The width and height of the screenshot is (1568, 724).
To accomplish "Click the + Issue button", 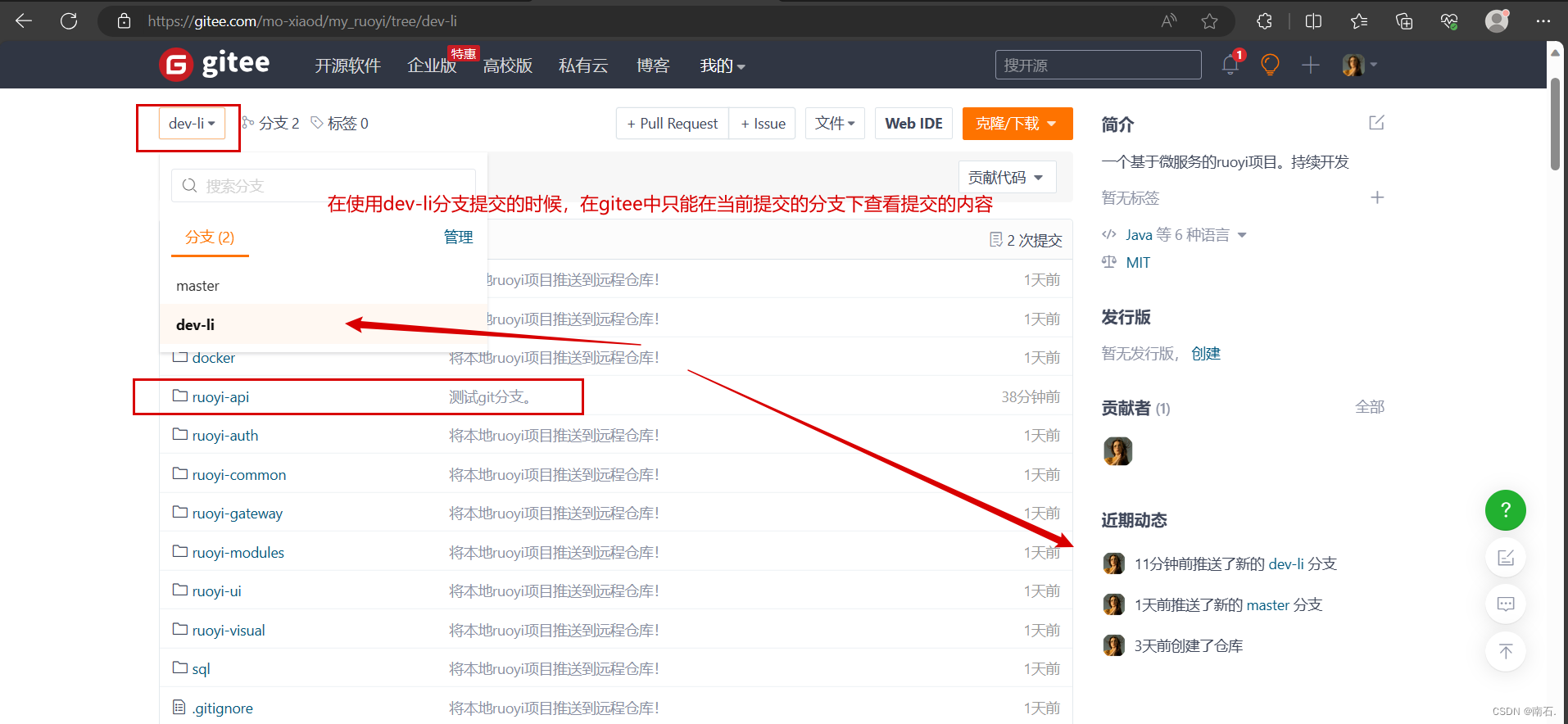I will (763, 124).
